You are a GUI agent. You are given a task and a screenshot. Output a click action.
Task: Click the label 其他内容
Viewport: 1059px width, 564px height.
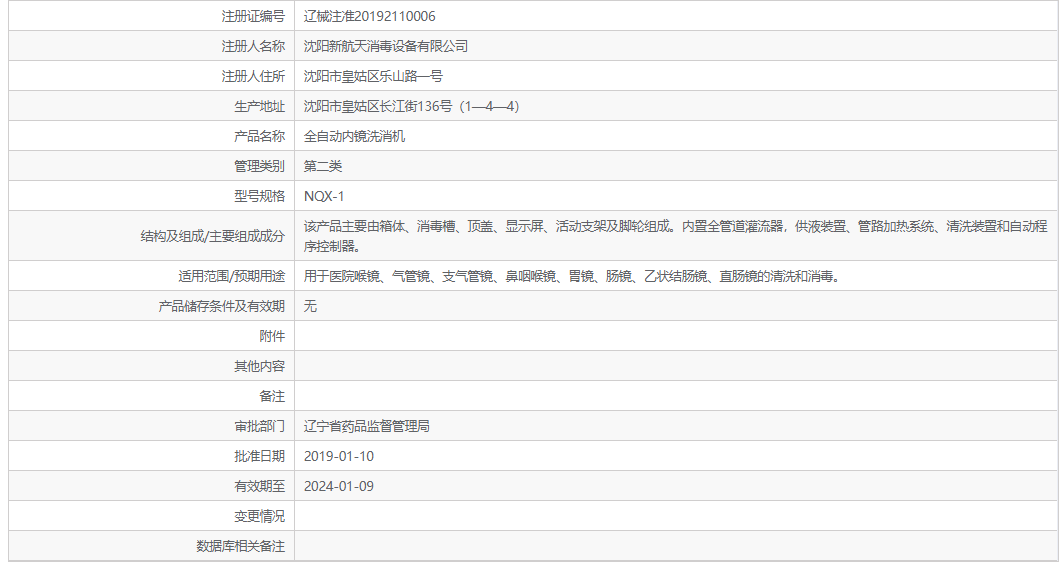[259, 366]
